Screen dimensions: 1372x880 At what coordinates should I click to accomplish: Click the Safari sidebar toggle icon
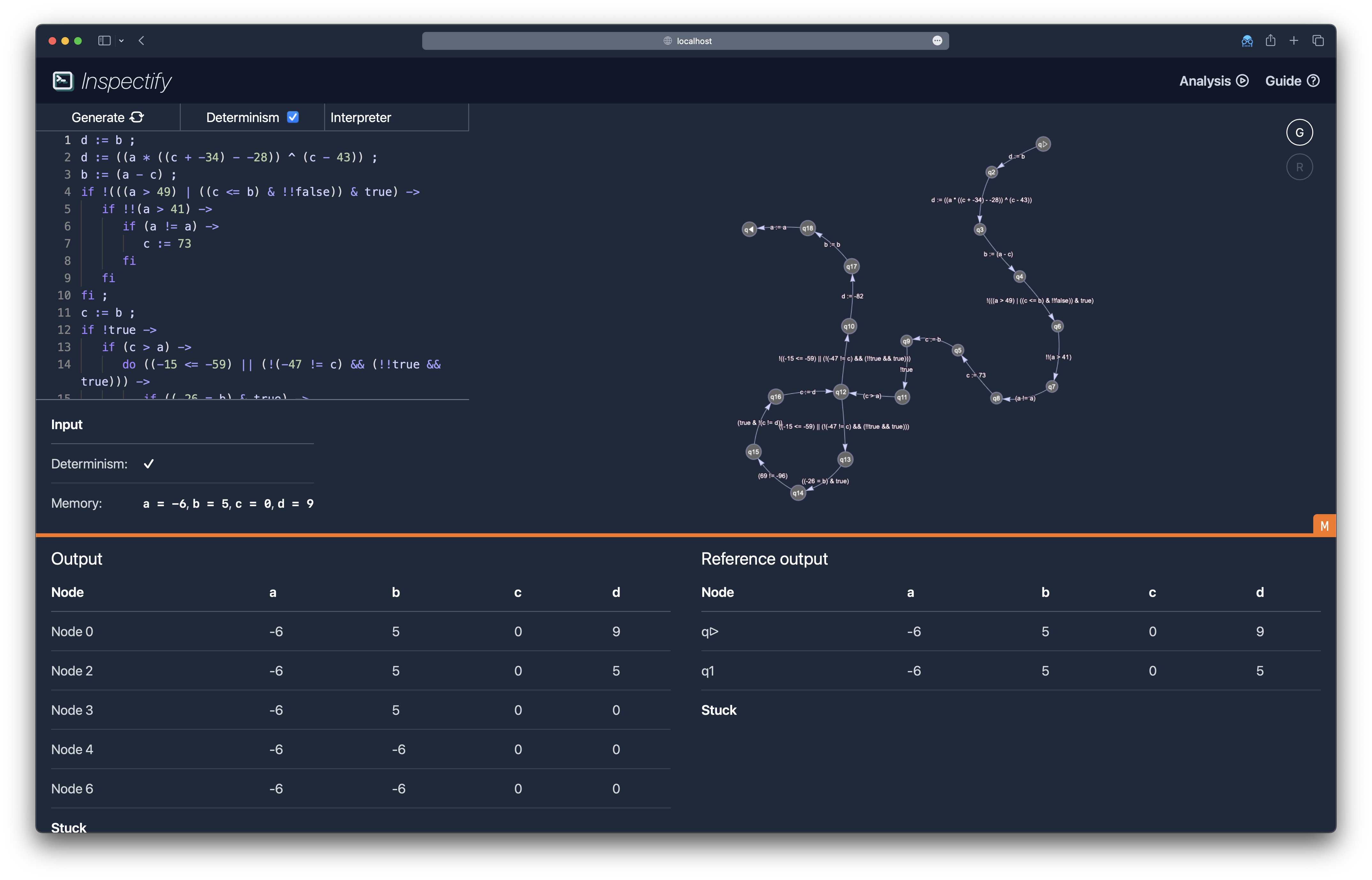coord(104,41)
